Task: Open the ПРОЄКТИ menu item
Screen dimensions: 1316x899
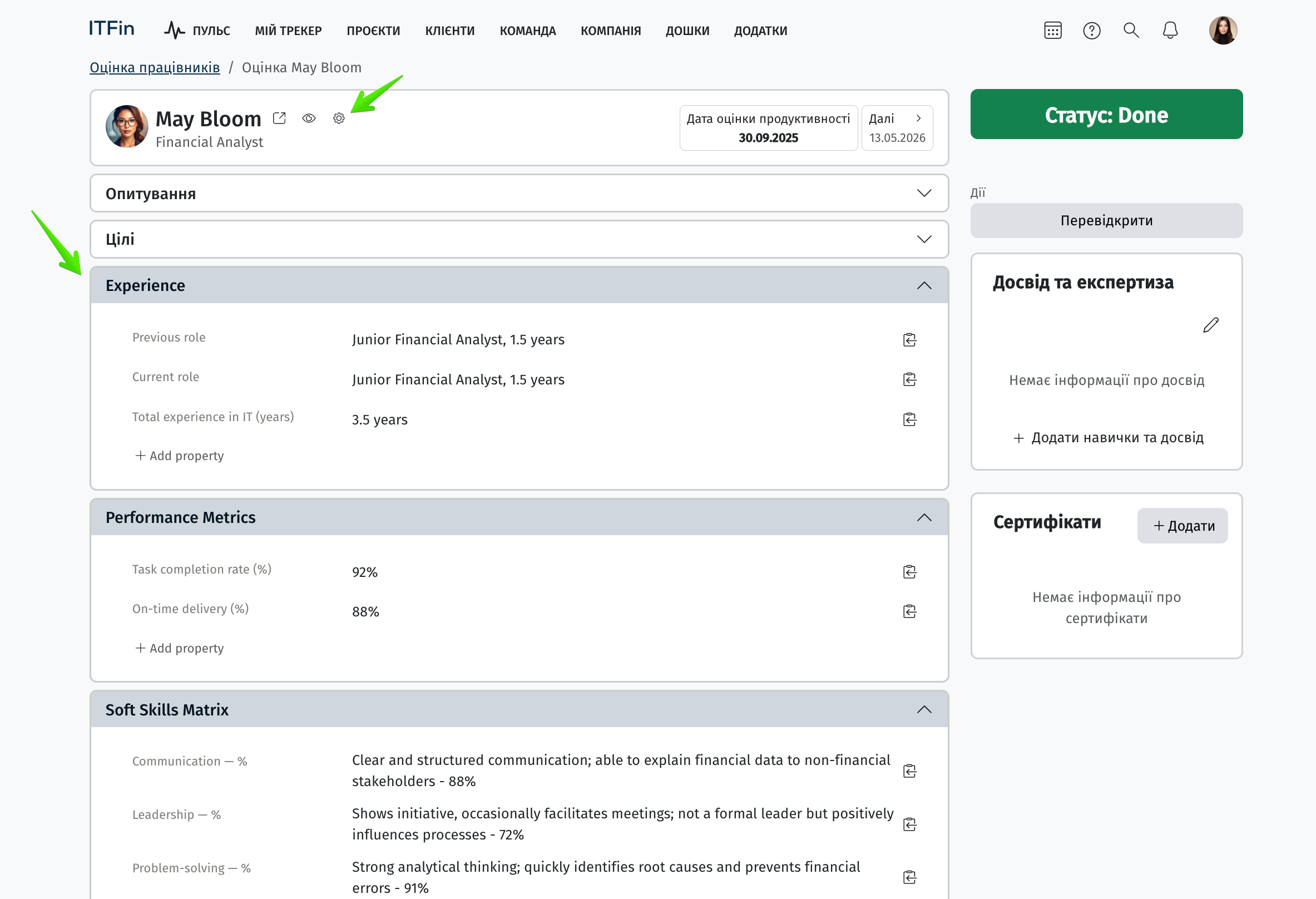Action: click(x=373, y=31)
